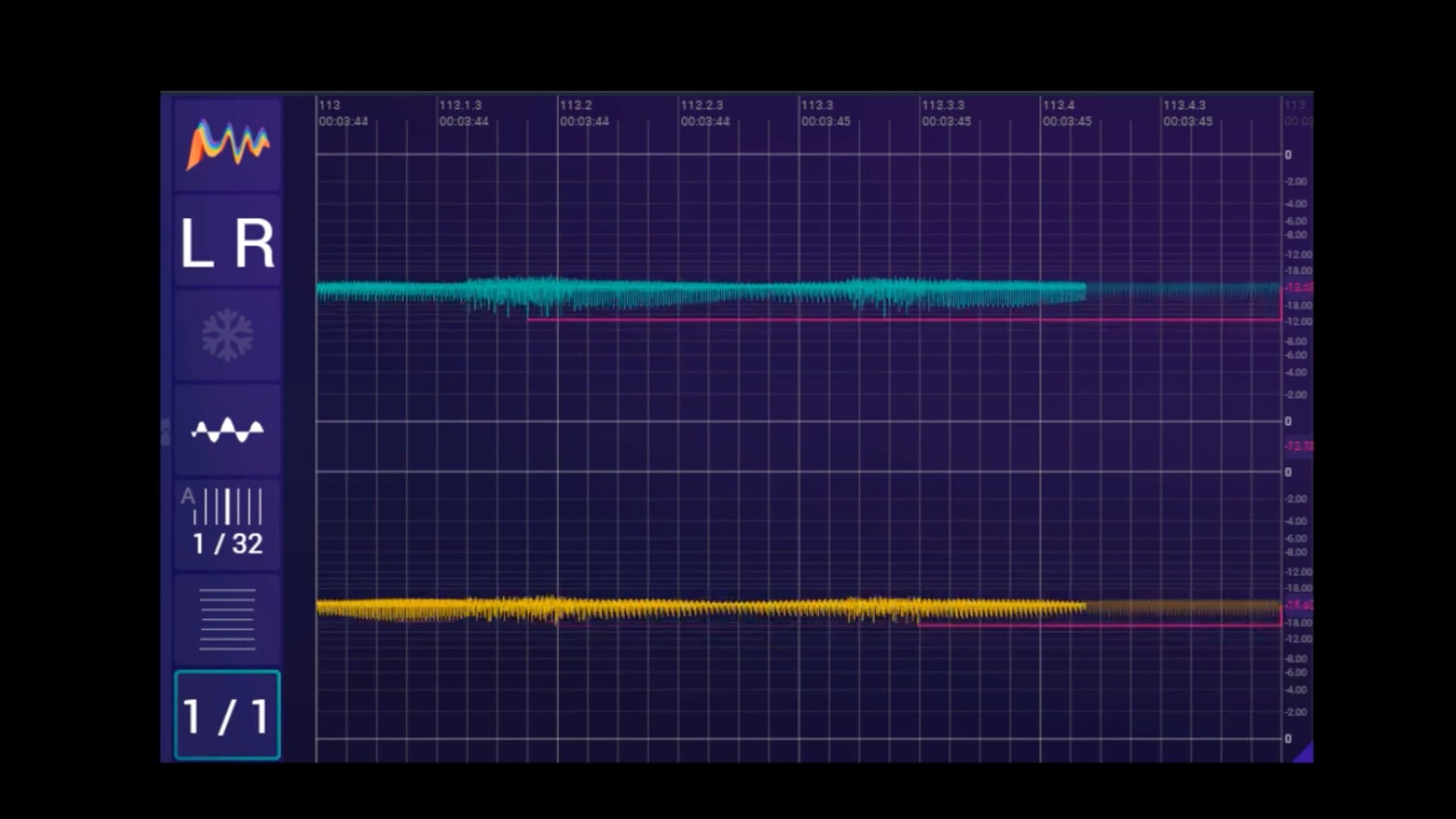Click the pink peak value between channel scales
Screen dimensions: 1456x819
[1298, 446]
